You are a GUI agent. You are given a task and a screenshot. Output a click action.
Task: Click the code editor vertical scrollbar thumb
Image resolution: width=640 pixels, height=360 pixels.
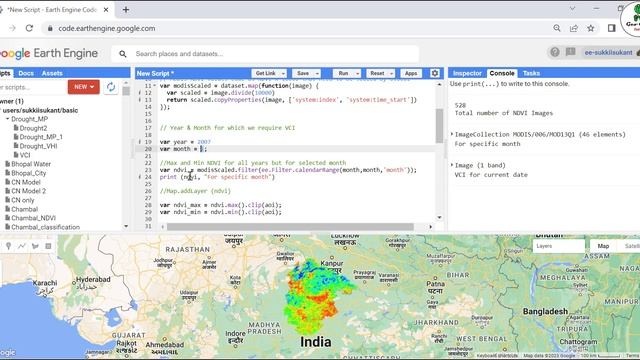pyautogui.click(x=439, y=126)
